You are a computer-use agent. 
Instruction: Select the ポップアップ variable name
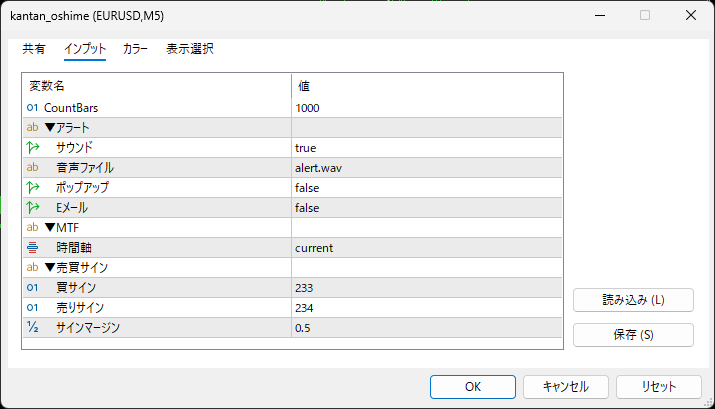pos(83,188)
